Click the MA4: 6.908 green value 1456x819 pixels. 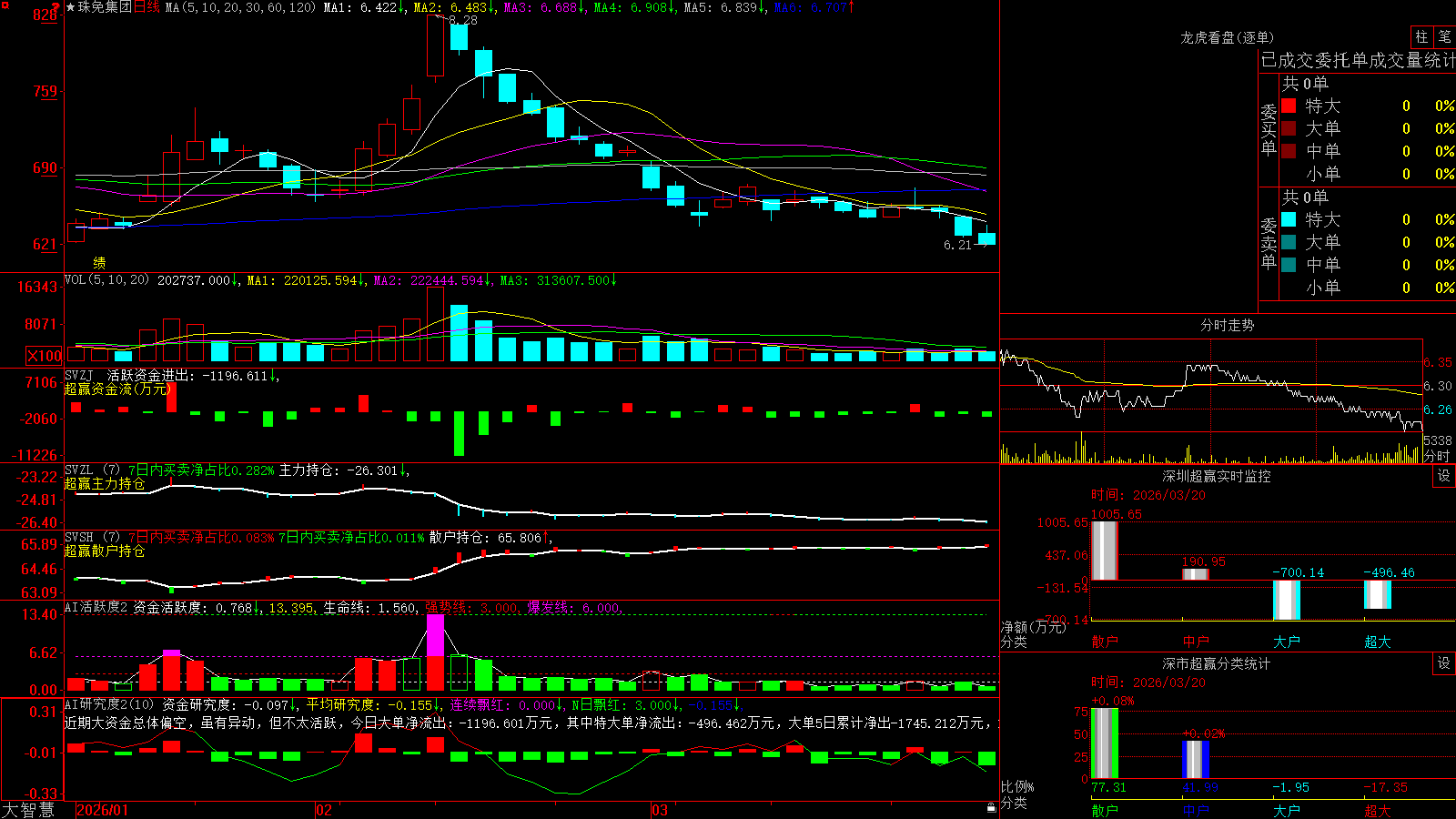coord(632,7)
